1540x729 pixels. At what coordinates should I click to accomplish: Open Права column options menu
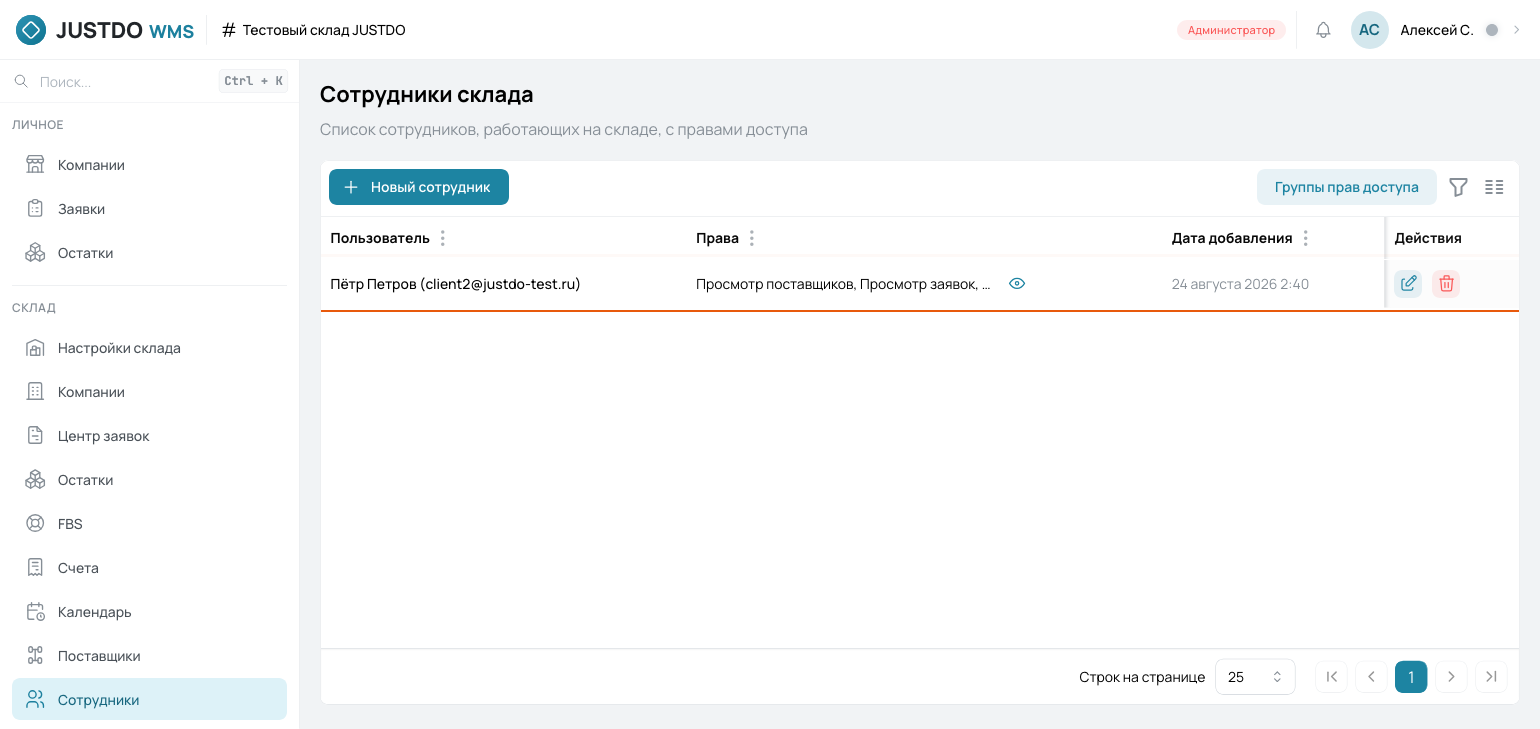point(752,238)
